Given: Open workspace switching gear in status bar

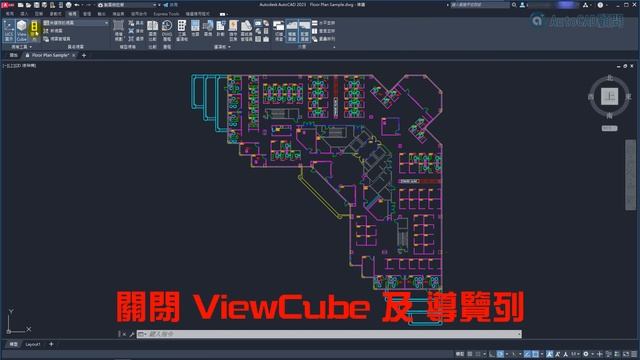Looking at the screenshot, I should tap(586, 354).
